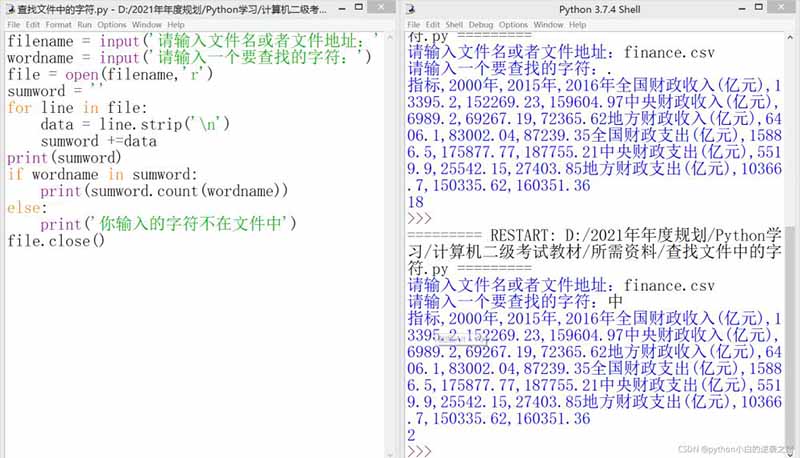Open the editor's Help menu

tap(176, 24)
